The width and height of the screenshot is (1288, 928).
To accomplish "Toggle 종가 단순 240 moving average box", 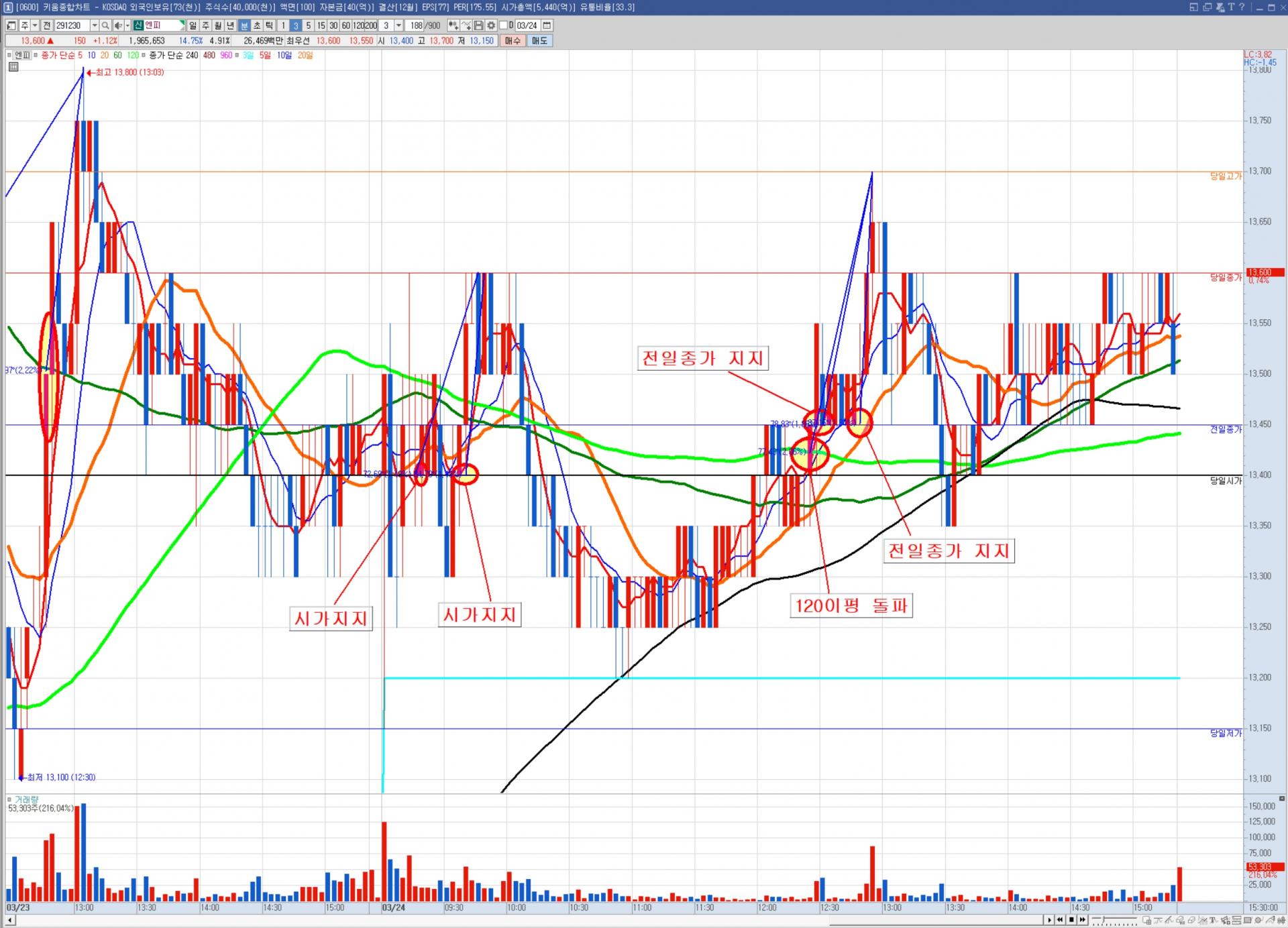I will tap(144, 55).
